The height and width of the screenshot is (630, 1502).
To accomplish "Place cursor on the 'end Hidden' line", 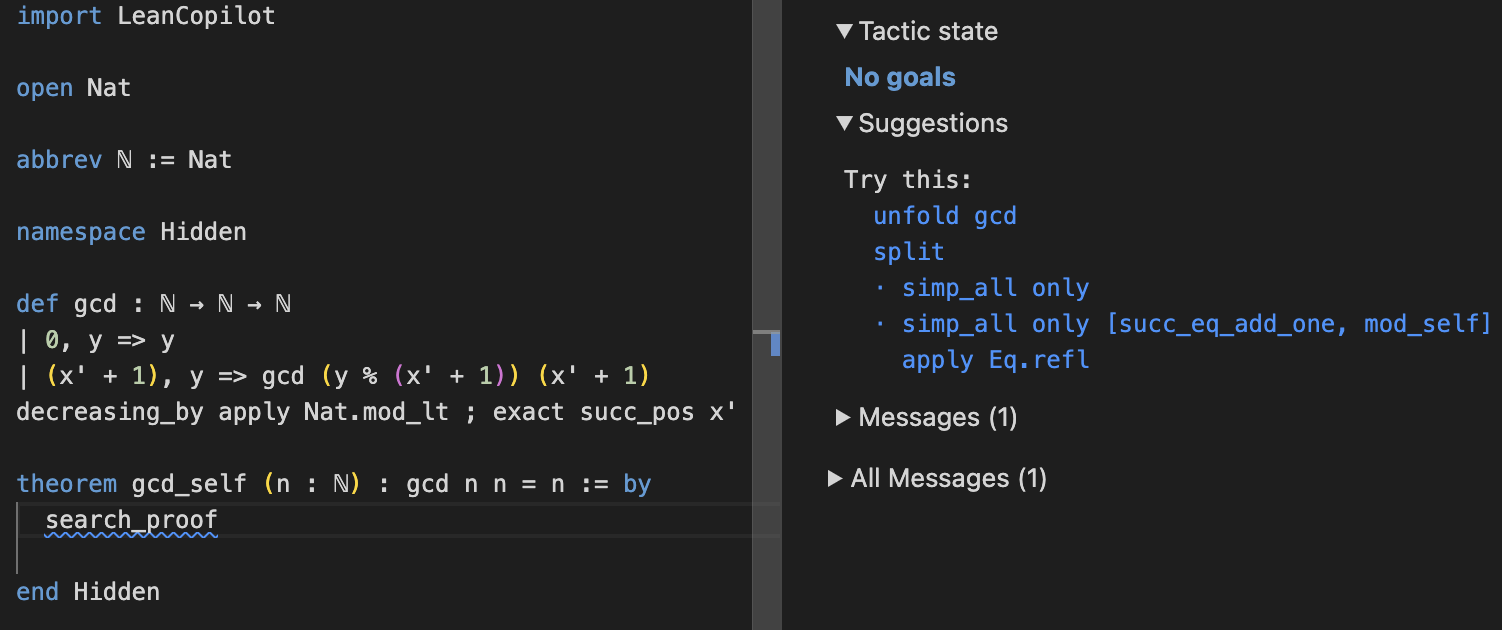I will click(88, 592).
